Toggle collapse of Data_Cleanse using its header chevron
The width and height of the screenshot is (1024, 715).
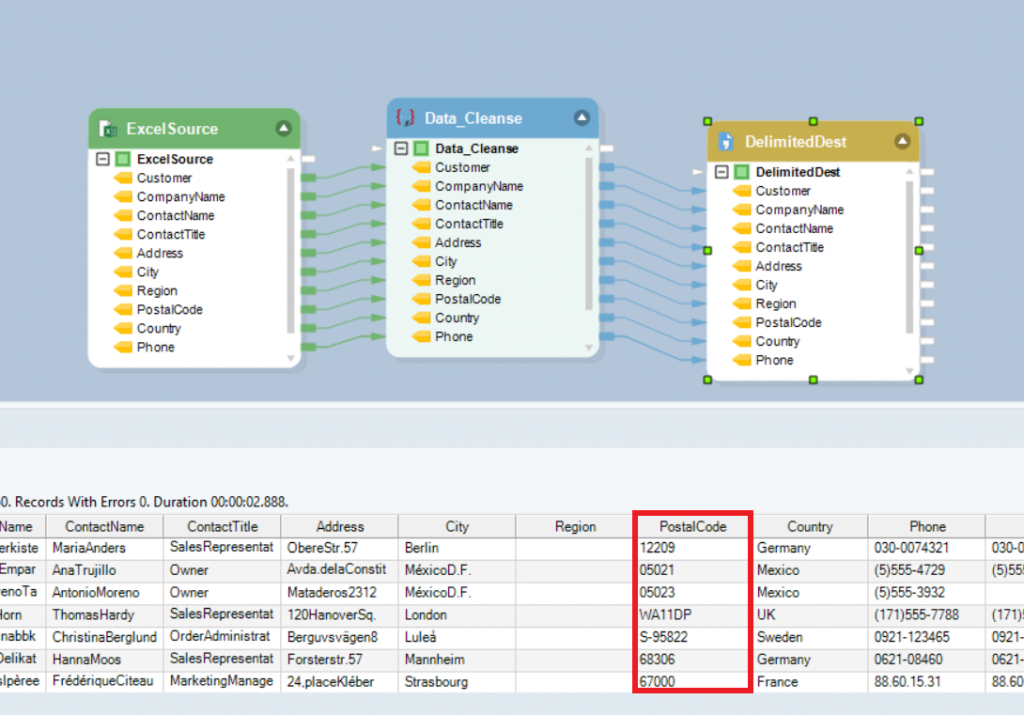pyautogui.click(x=582, y=118)
